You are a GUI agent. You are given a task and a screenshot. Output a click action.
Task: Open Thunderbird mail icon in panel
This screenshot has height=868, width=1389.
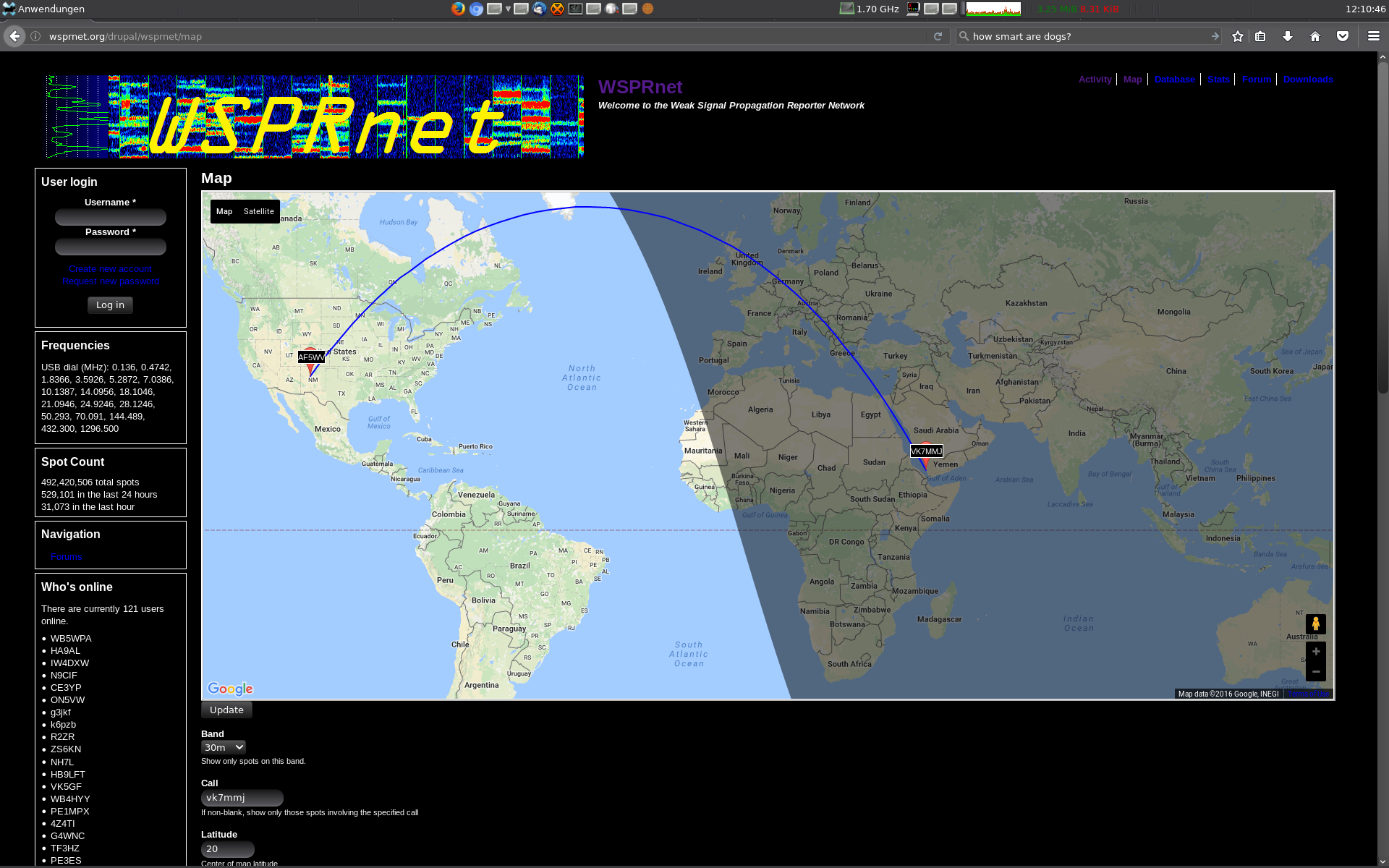pos(540,9)
